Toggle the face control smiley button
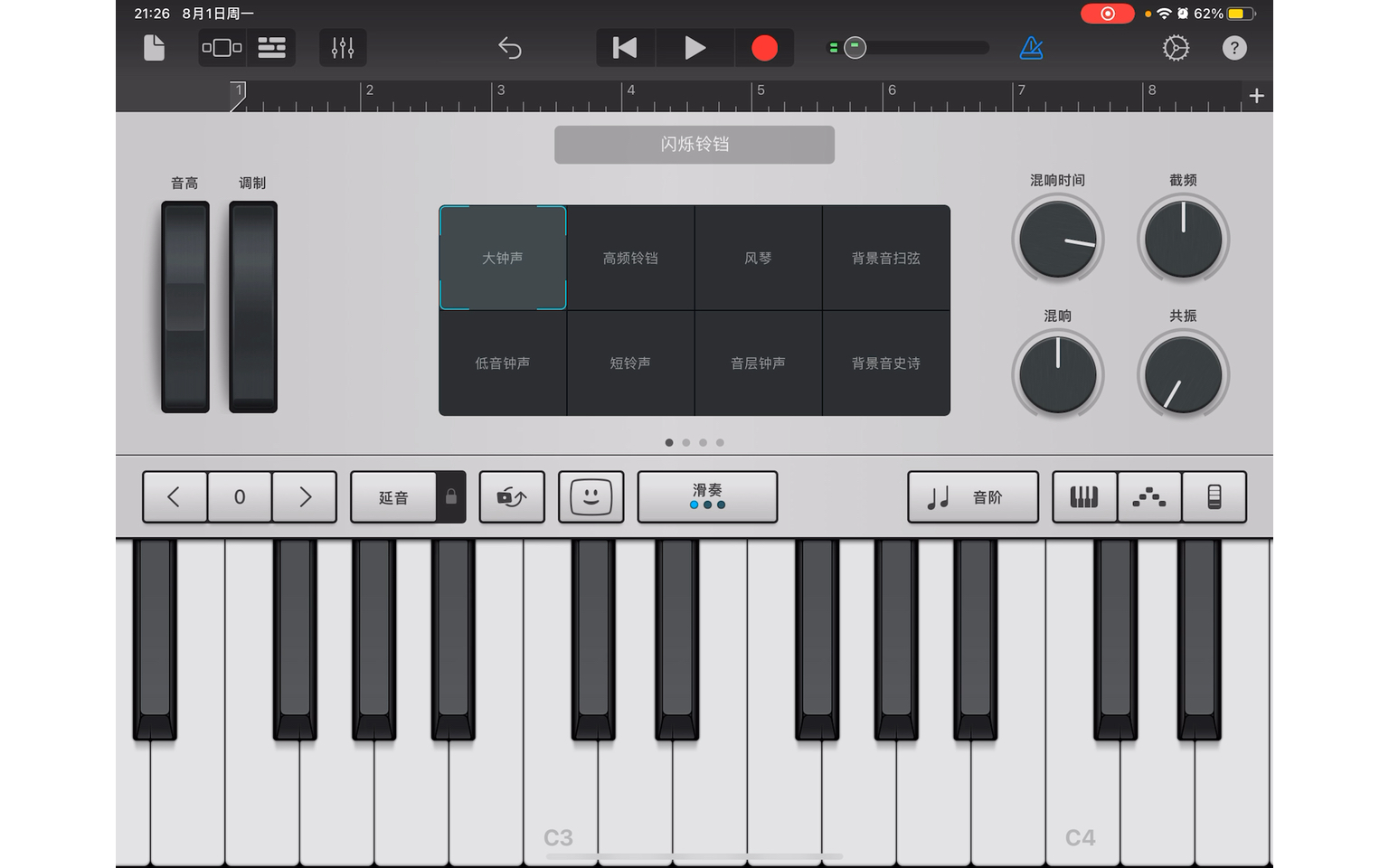The image size is (1389, 868). click(591, 496)
